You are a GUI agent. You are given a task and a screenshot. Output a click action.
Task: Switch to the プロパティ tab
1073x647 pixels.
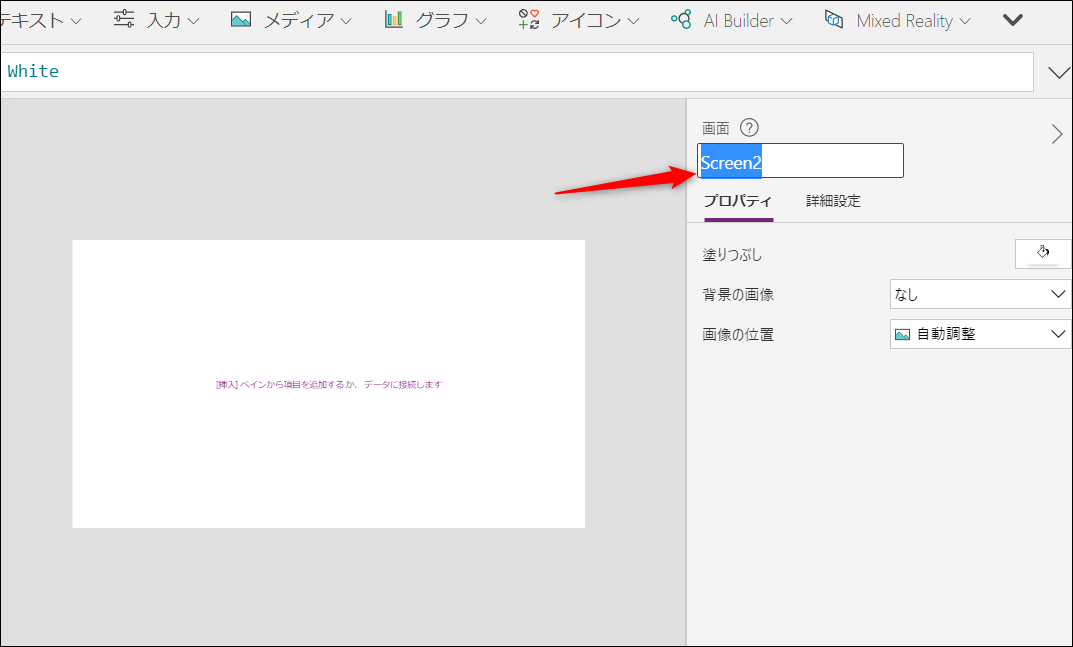click(x=738, y=201)
